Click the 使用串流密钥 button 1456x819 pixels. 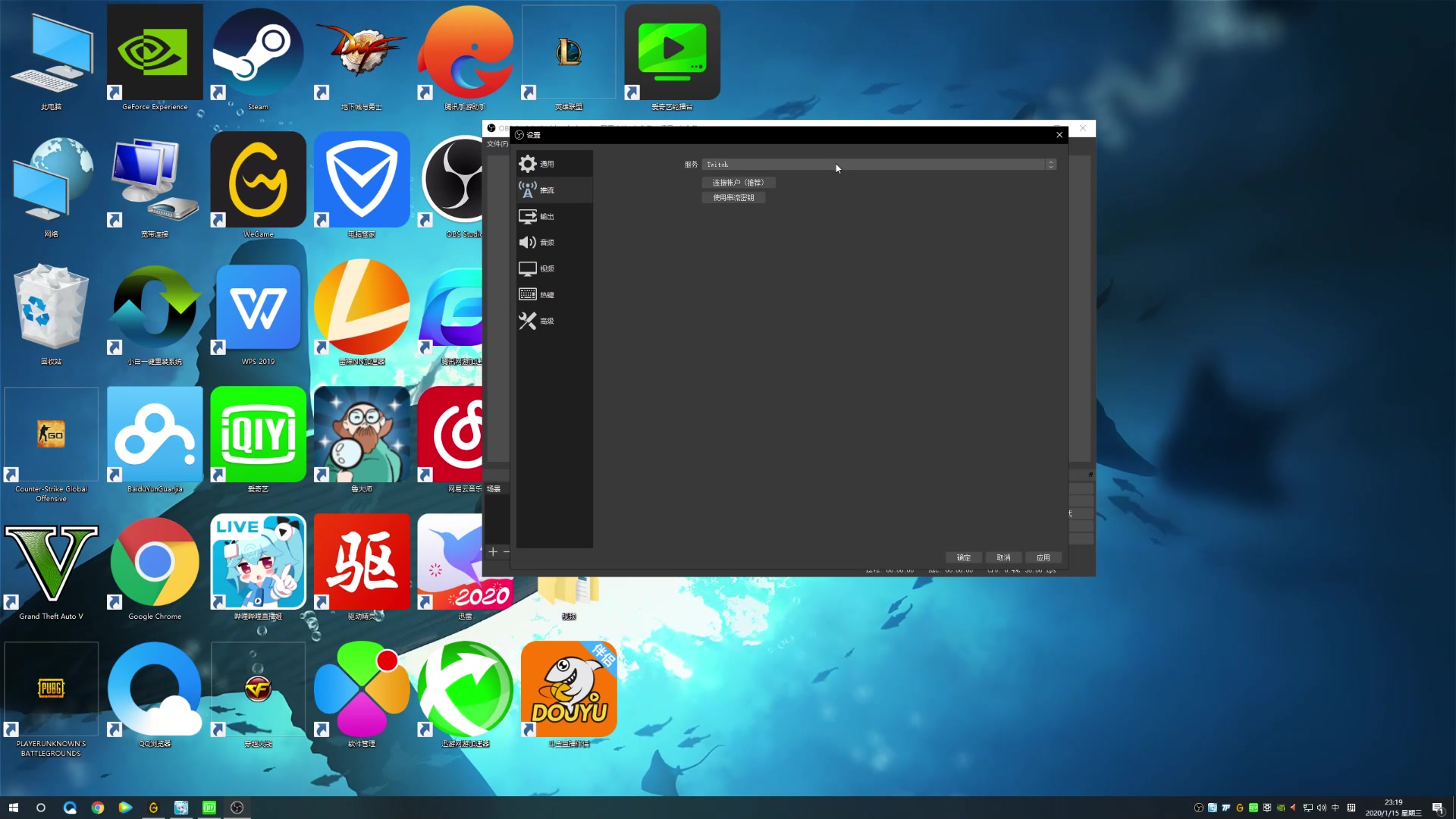click(x=733, y=198)
